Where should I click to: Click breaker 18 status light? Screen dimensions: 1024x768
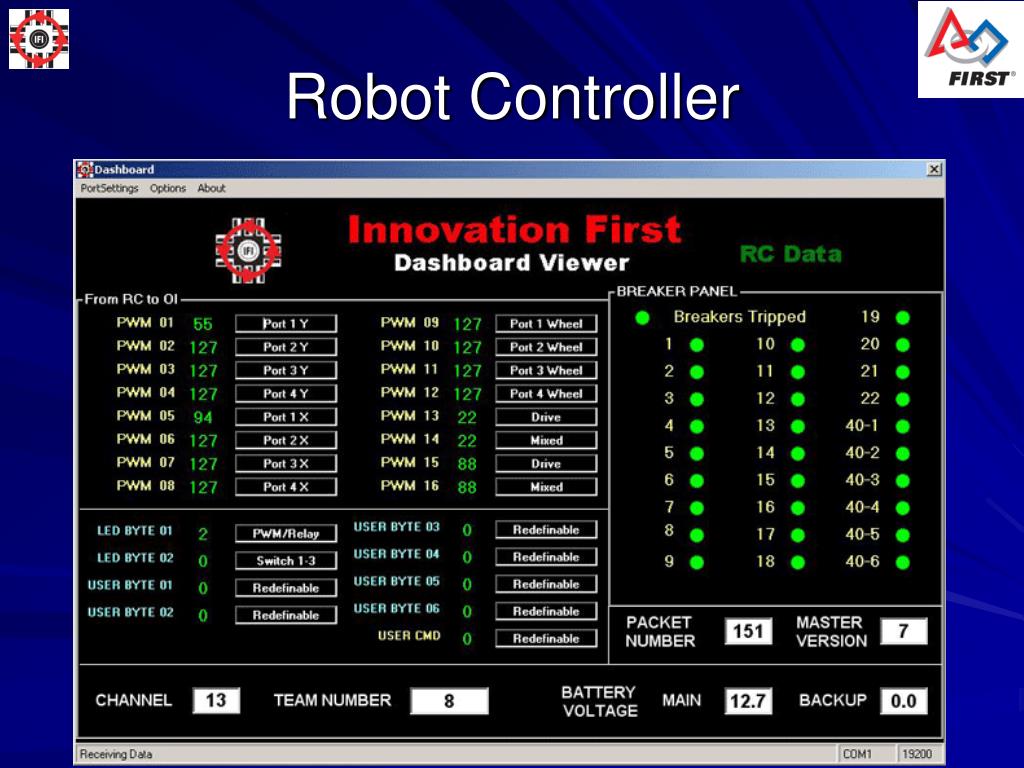tap(797, 562)
